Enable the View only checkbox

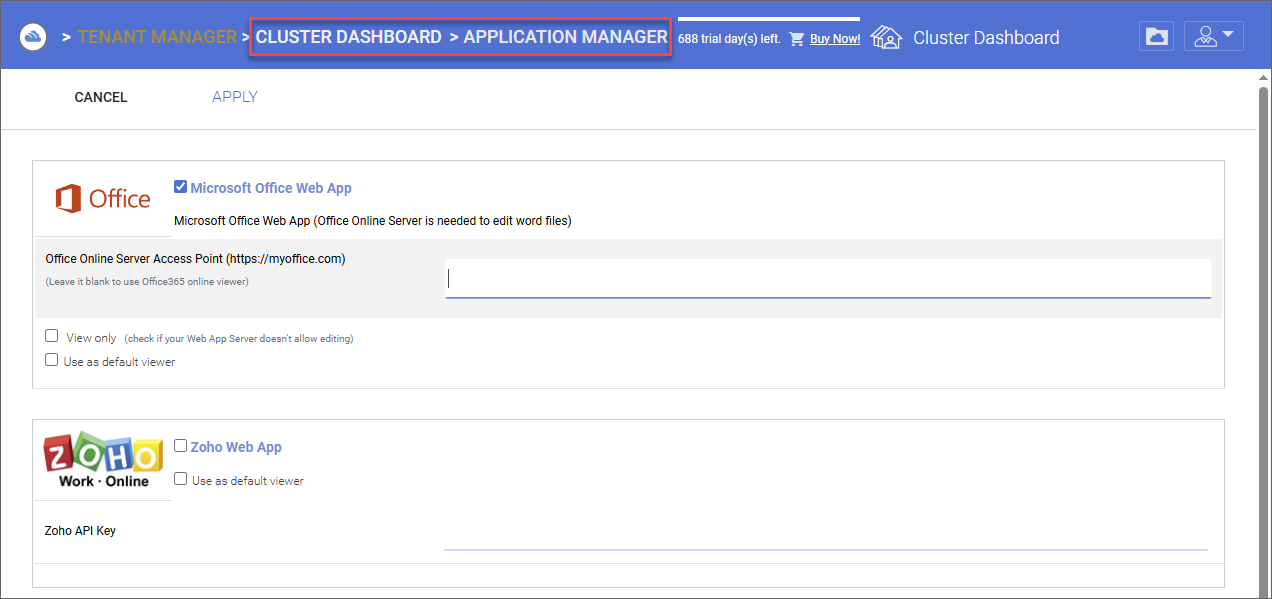pyautogui.click(x=52, y=337)
